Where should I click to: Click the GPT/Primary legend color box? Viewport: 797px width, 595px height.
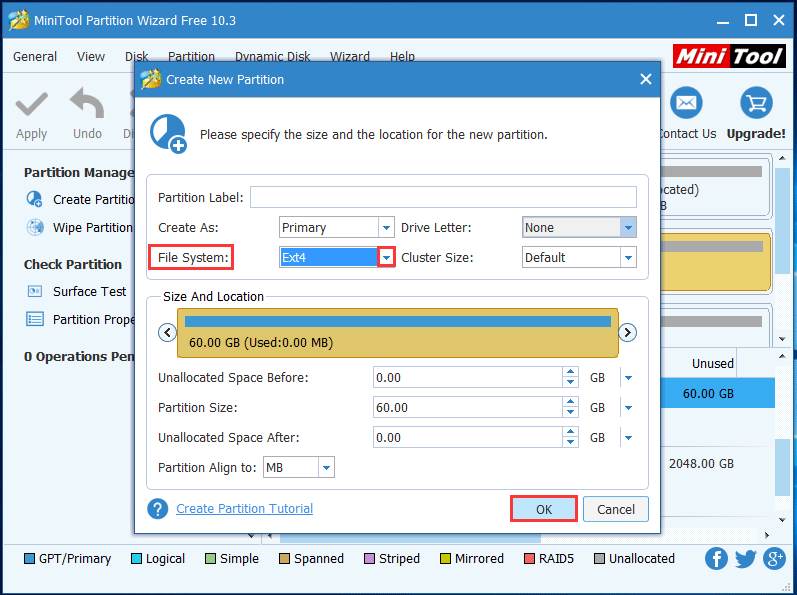[x=29, y=558]
